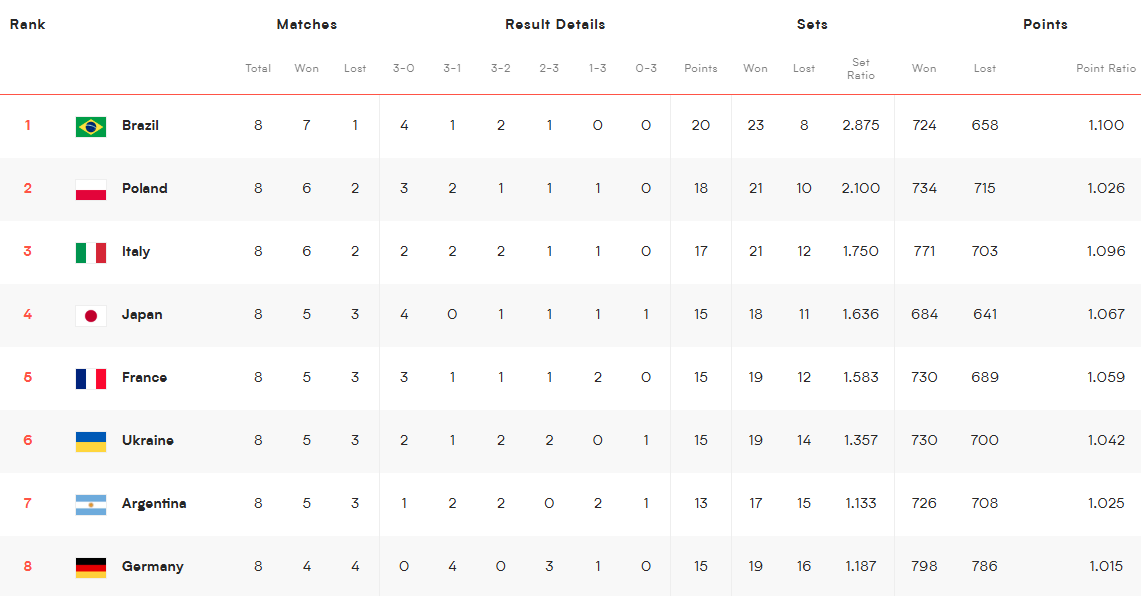Click the 3-0 results column header
The height and width of the screenshot is (596, 1141).
[x=404, y=68]
